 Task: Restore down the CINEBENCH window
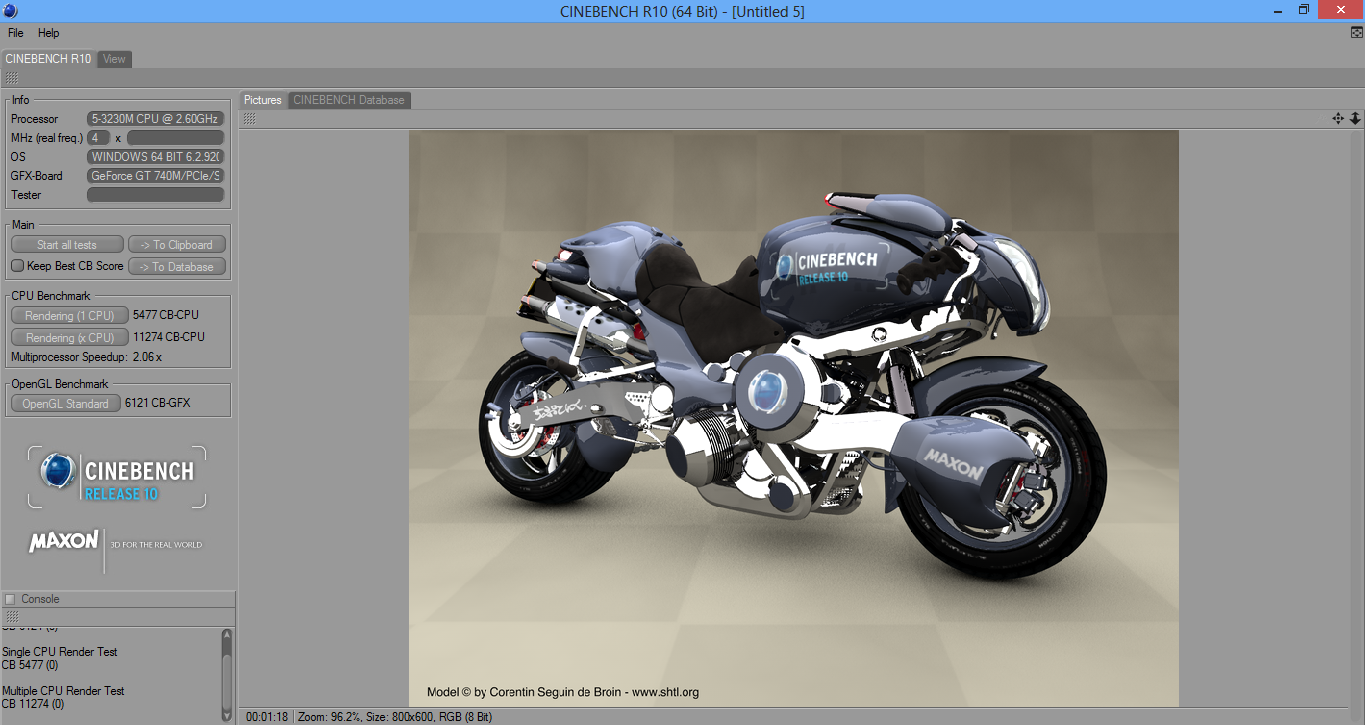coord(1304,10)
